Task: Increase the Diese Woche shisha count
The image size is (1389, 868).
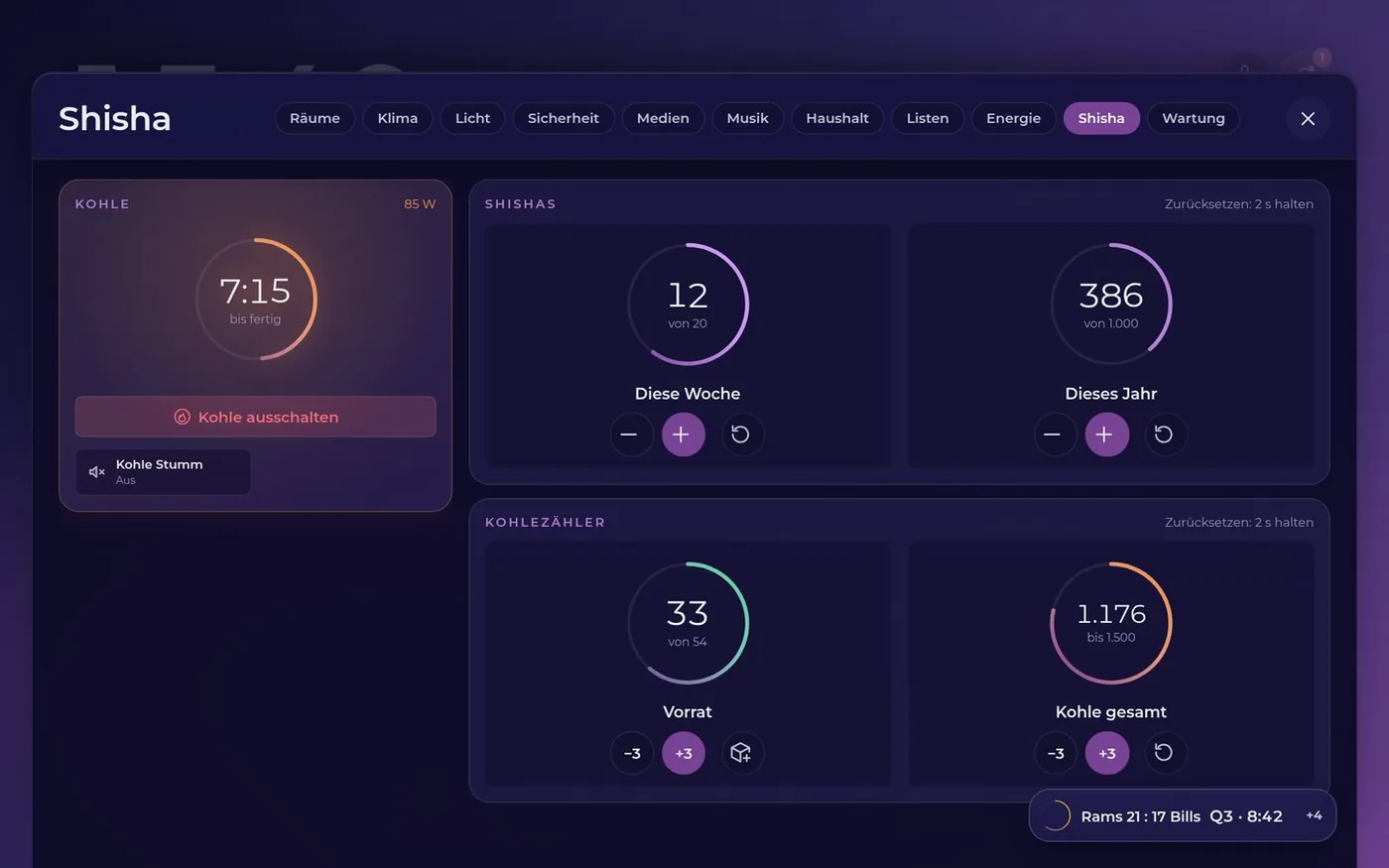Action: [x=684, y=434]
